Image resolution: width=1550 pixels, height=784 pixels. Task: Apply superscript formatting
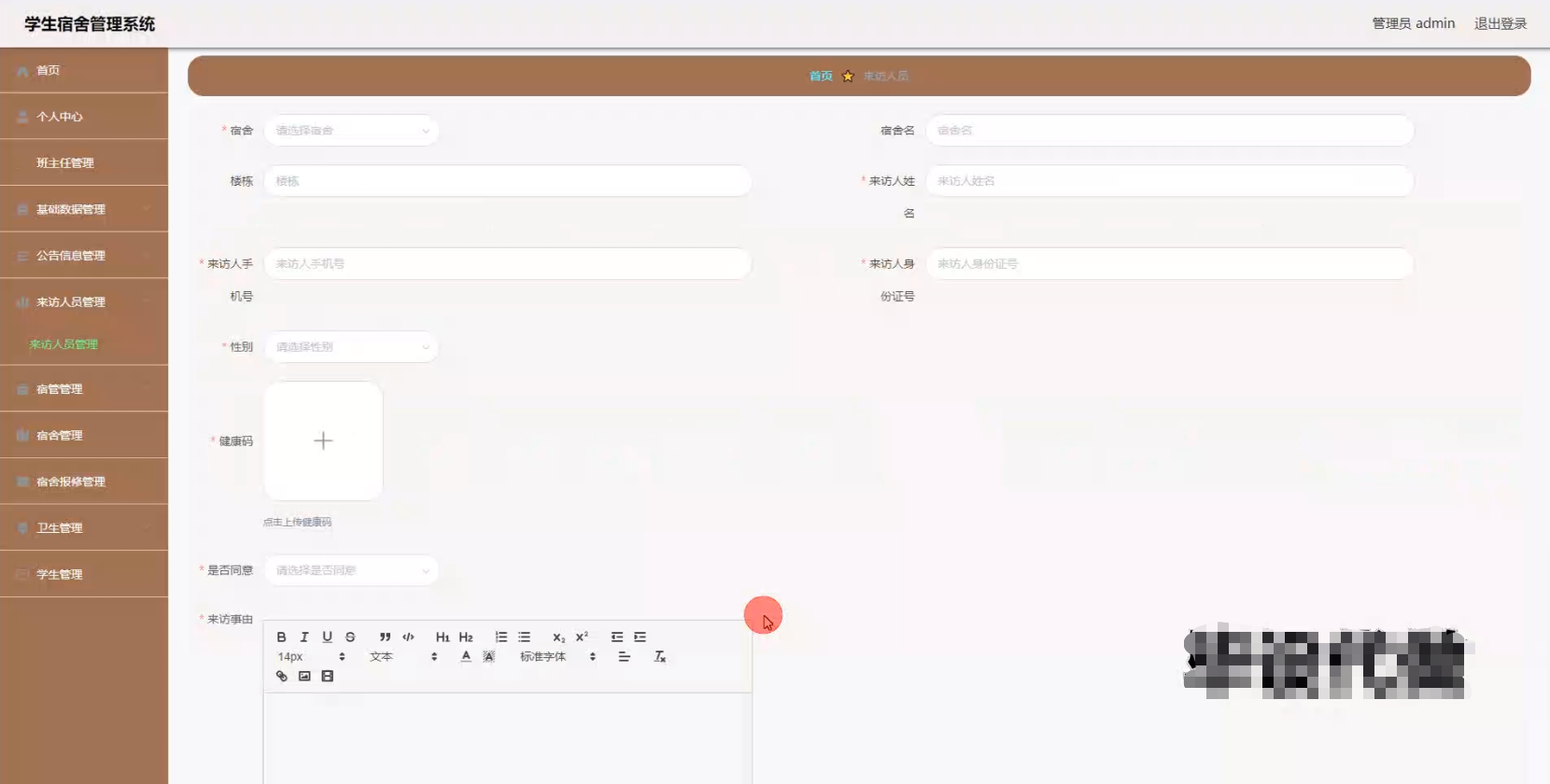tap(582, 637)
